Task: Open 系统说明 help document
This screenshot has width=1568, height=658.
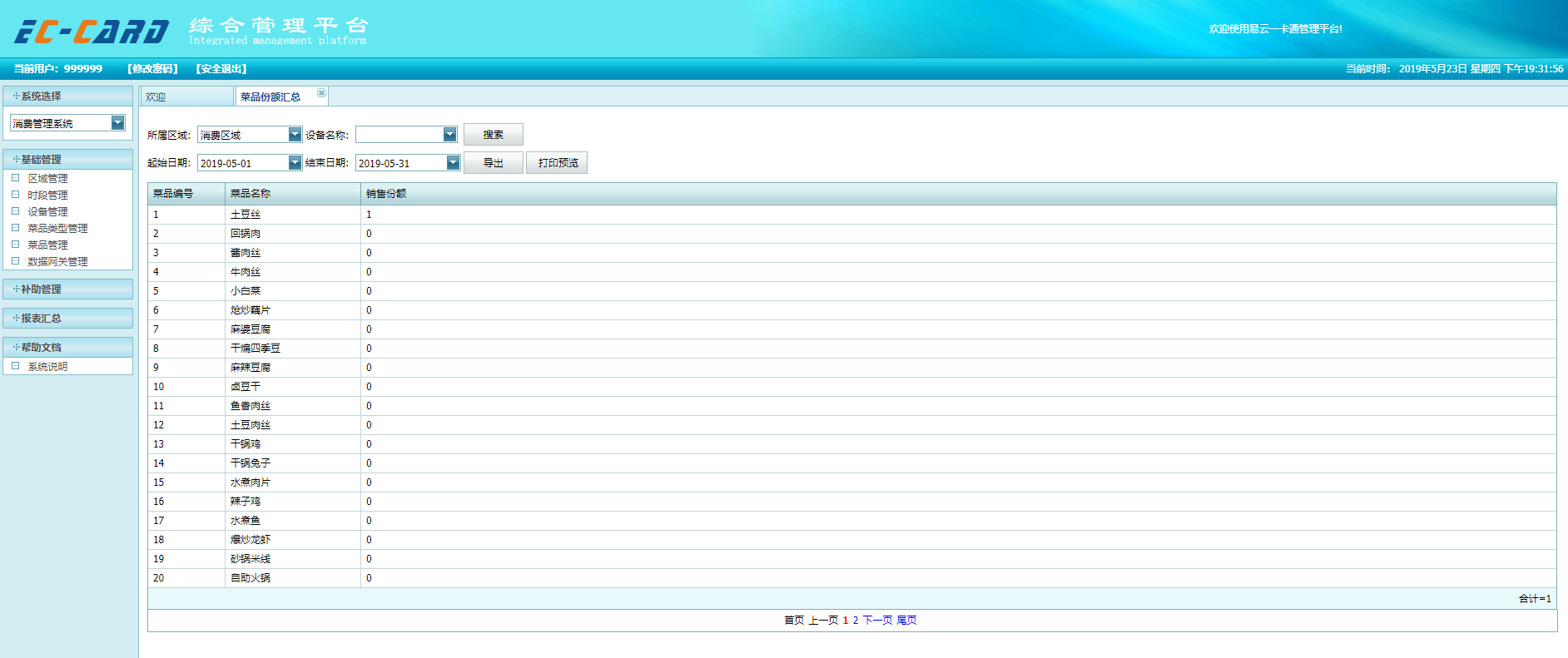Action: (x=47, y=366)
